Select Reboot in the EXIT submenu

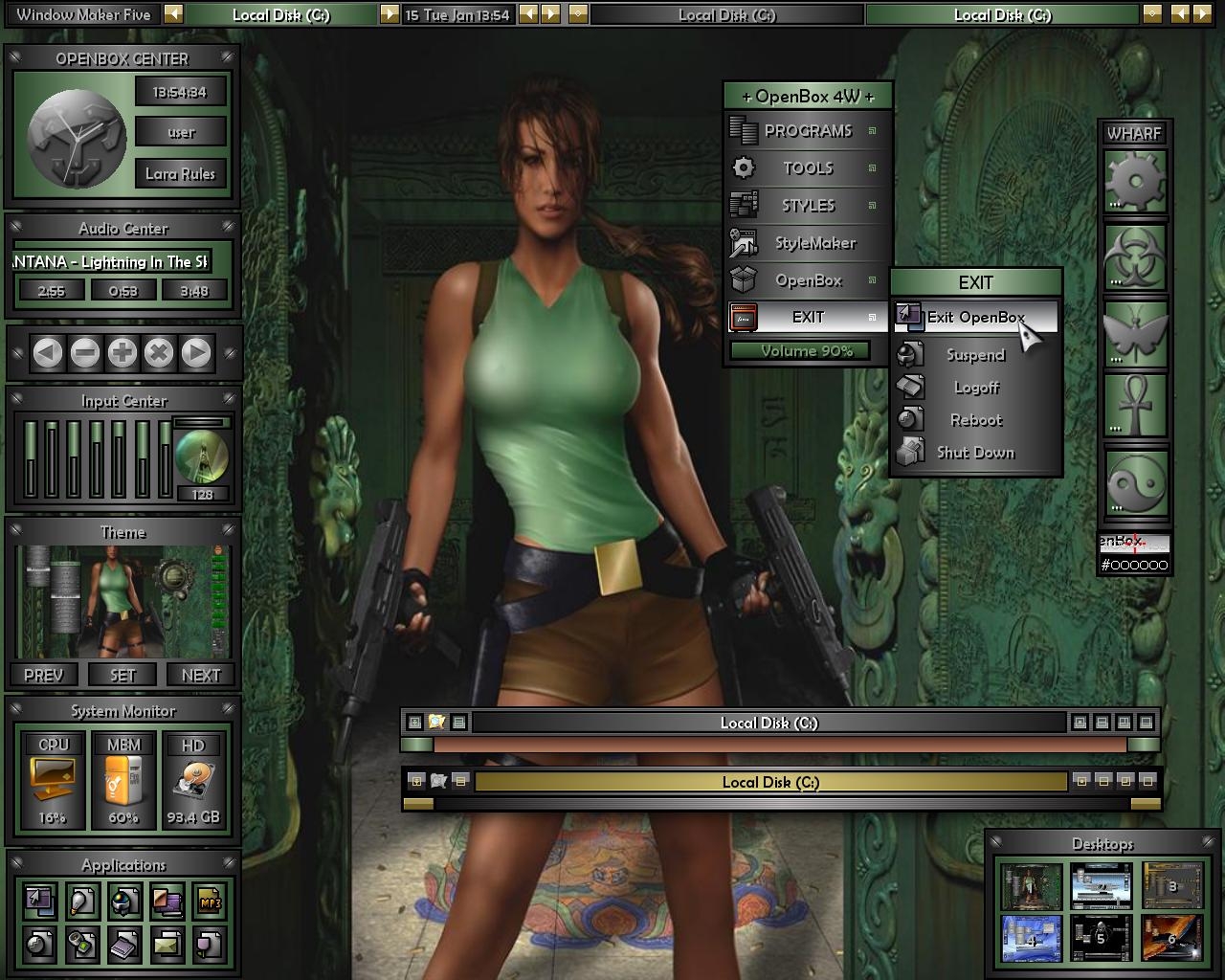click(976, 420)
